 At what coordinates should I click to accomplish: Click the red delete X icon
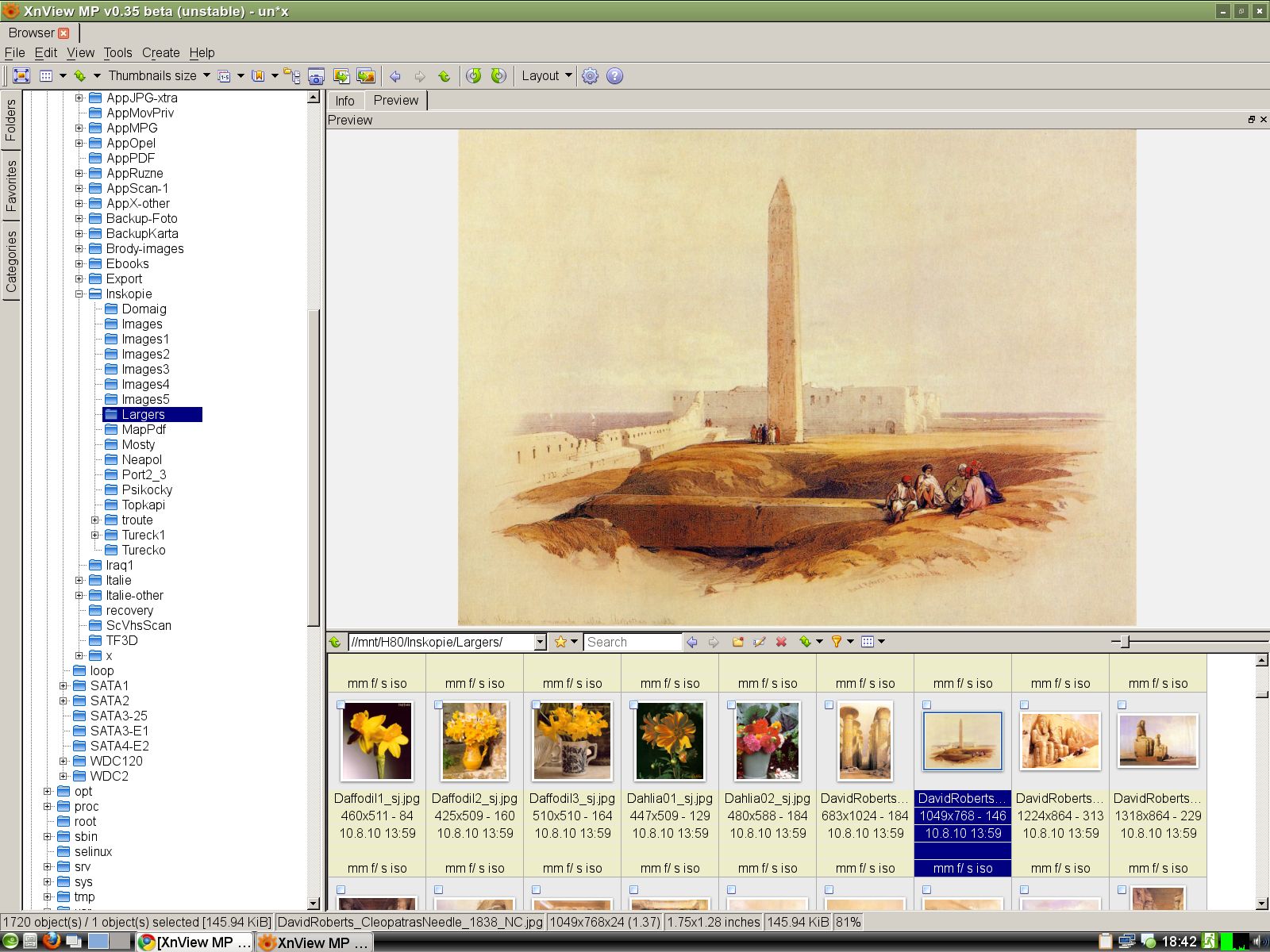tap(782, 642)
